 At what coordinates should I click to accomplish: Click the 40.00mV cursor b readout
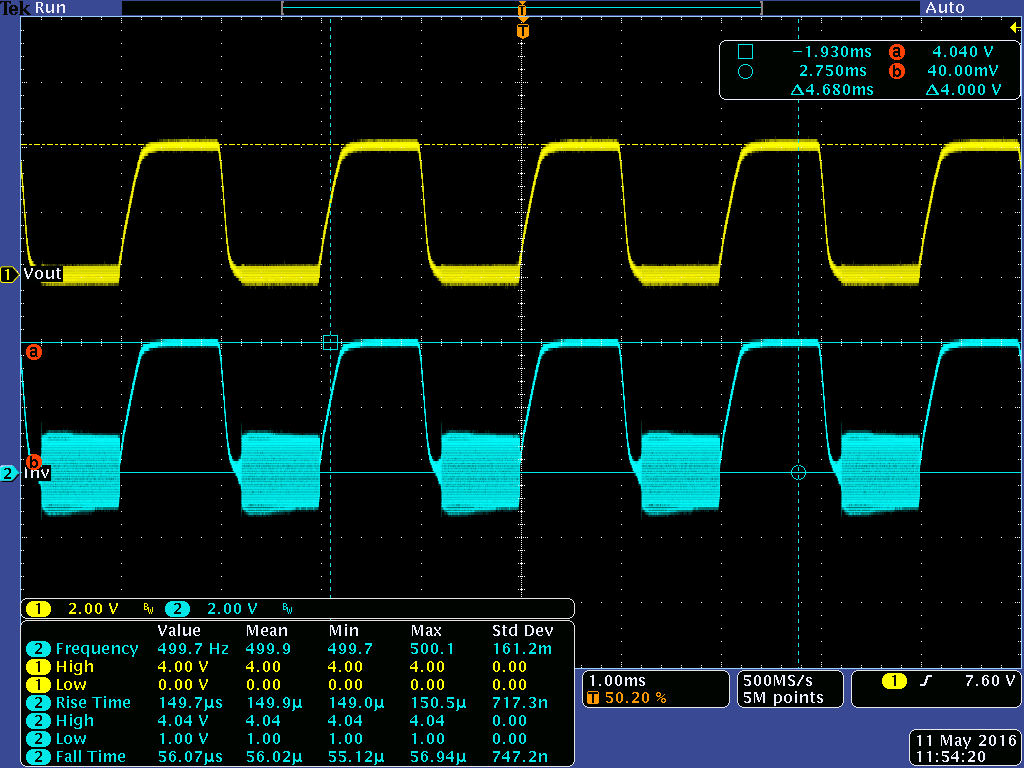[x=963, y=71]
